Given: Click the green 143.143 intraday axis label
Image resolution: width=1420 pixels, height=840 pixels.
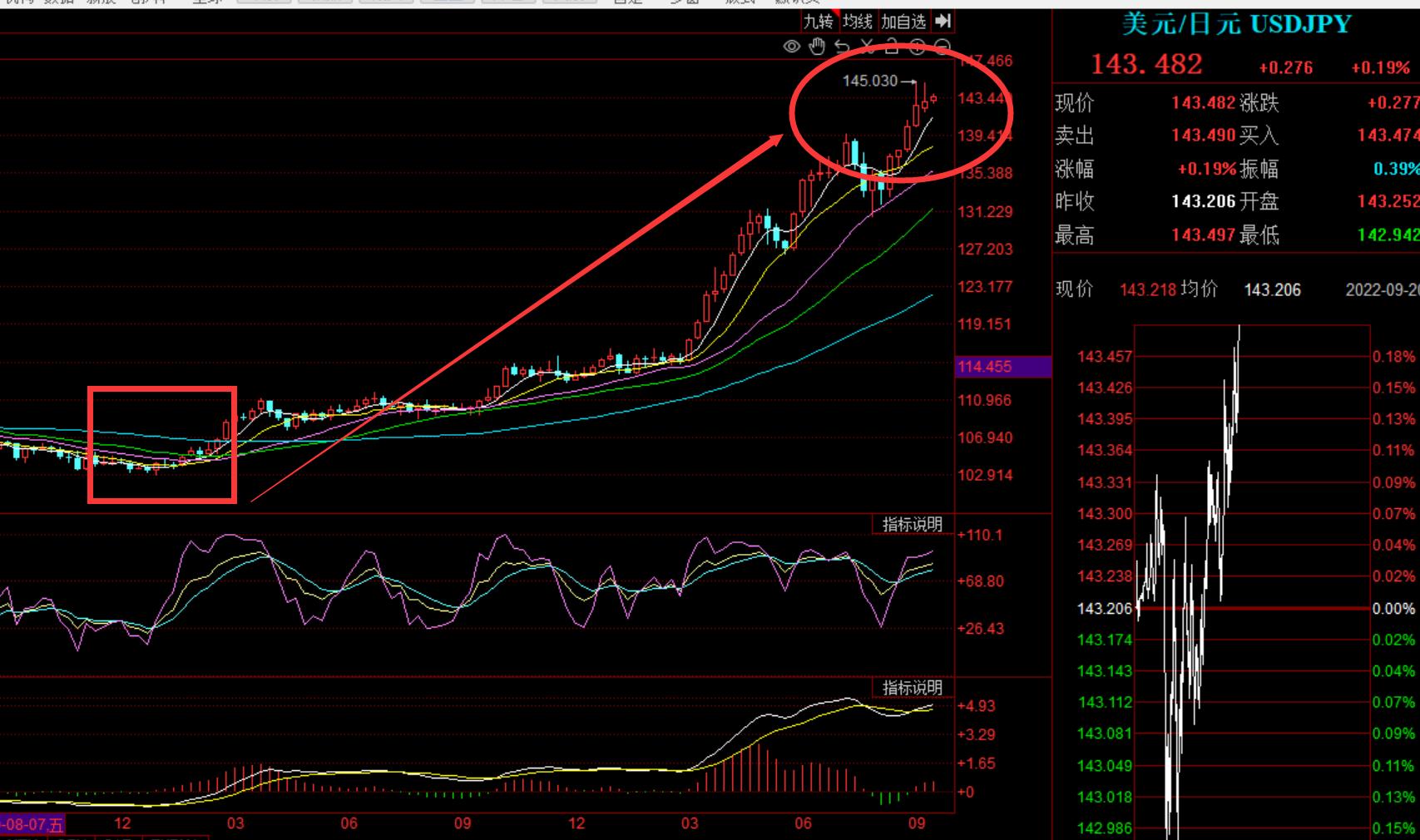Looking at the screenshot, I should (1105, 671).
